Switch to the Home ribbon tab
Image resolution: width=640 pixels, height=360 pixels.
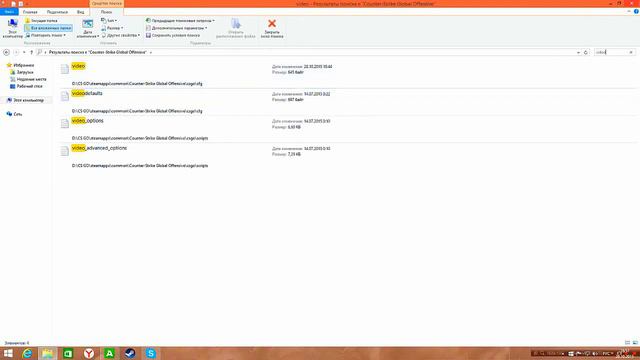(30, 12)
